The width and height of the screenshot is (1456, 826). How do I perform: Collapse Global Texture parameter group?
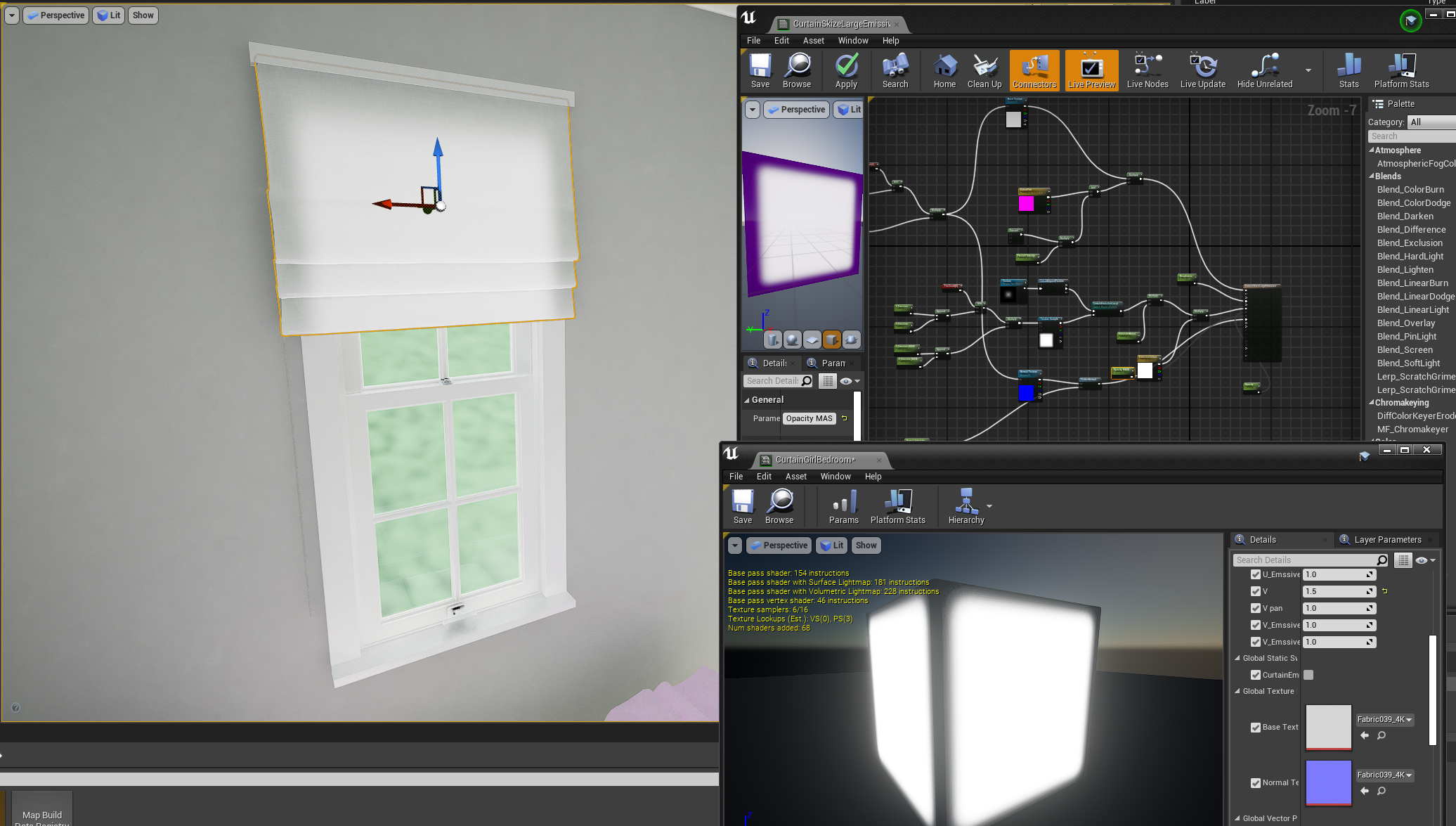(x=1238, y=691)
